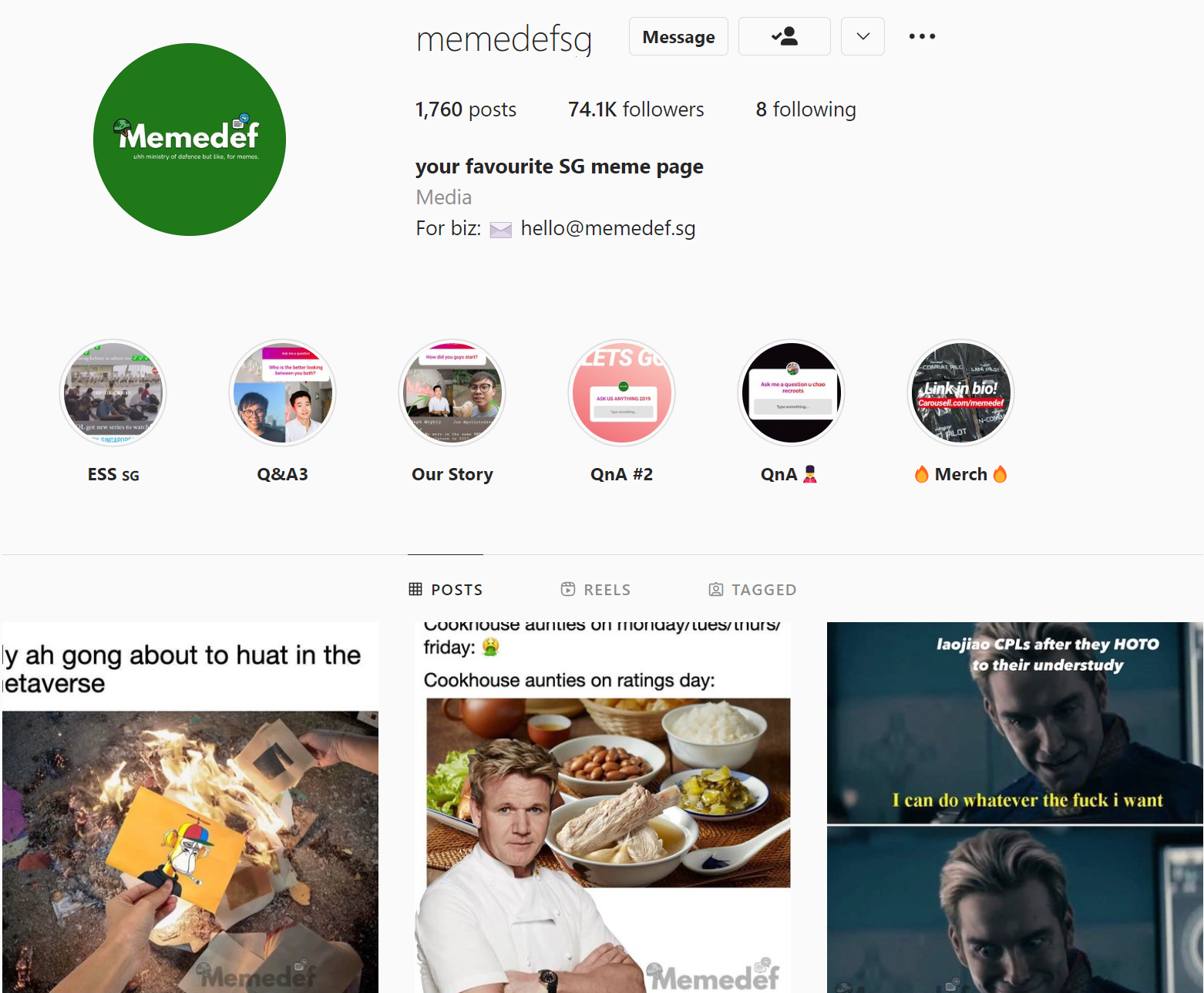Open the ESS SG story highlight

click(x=113, y=392)
